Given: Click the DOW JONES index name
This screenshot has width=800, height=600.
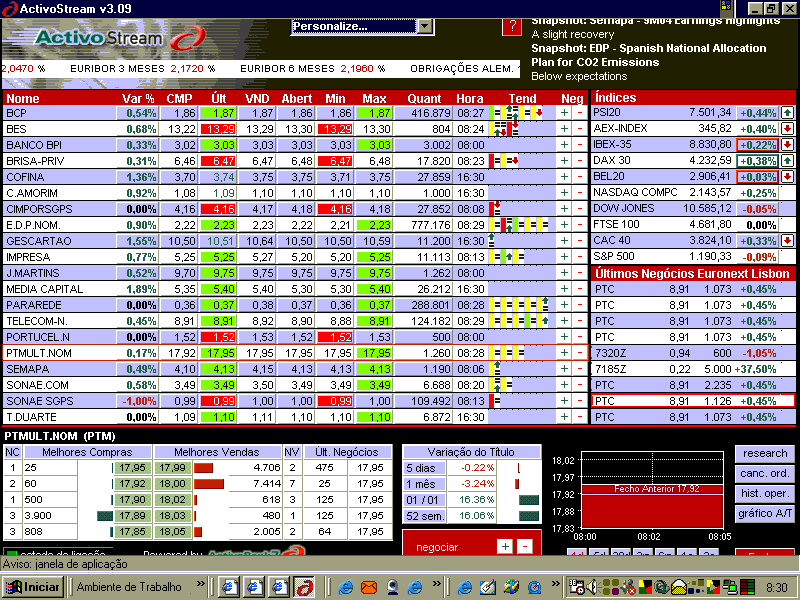Looking at the screenshot, I should 623,208.
